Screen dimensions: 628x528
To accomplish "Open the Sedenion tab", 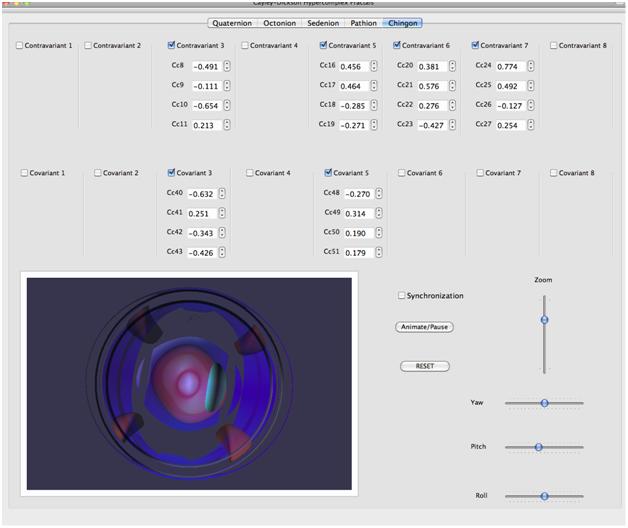I will pos(321,22).
